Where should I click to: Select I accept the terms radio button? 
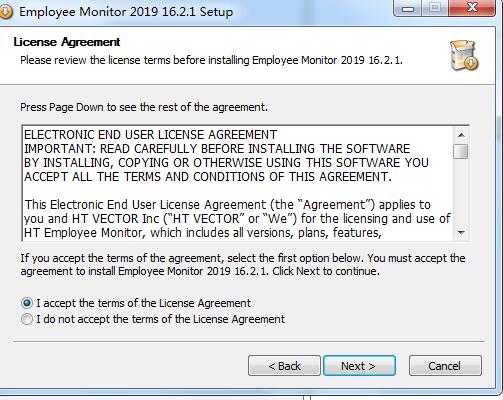pos(27,303)
